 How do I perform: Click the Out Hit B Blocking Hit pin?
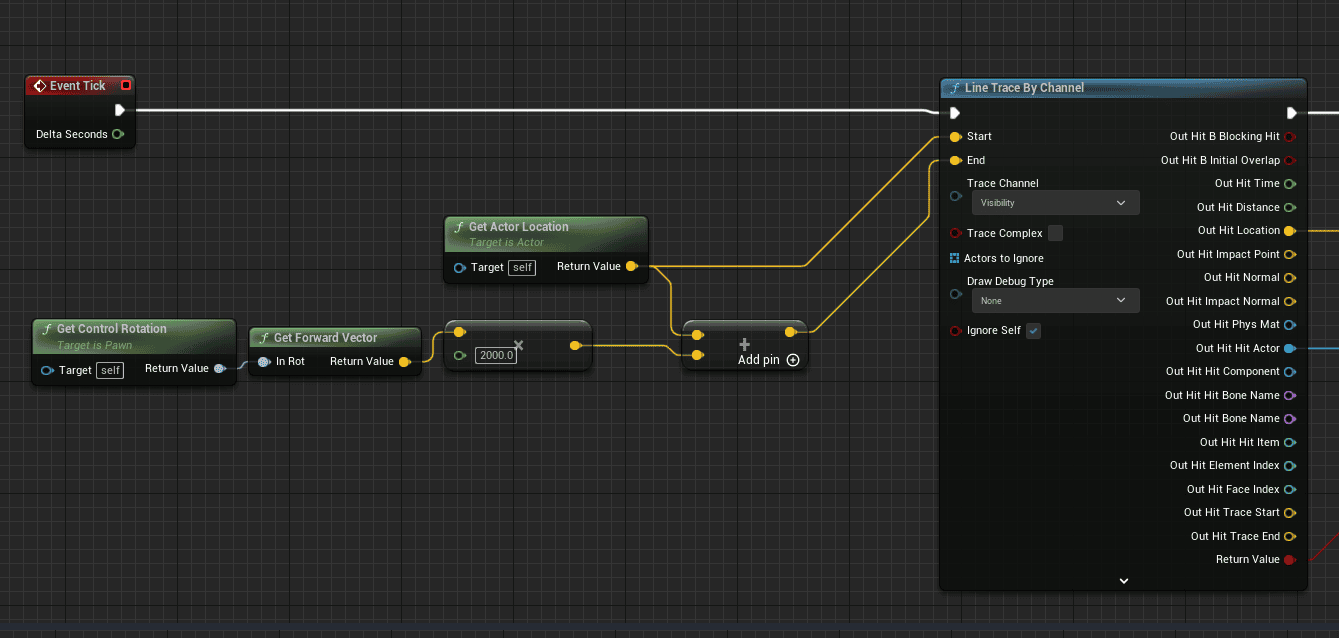point(1289,137)
